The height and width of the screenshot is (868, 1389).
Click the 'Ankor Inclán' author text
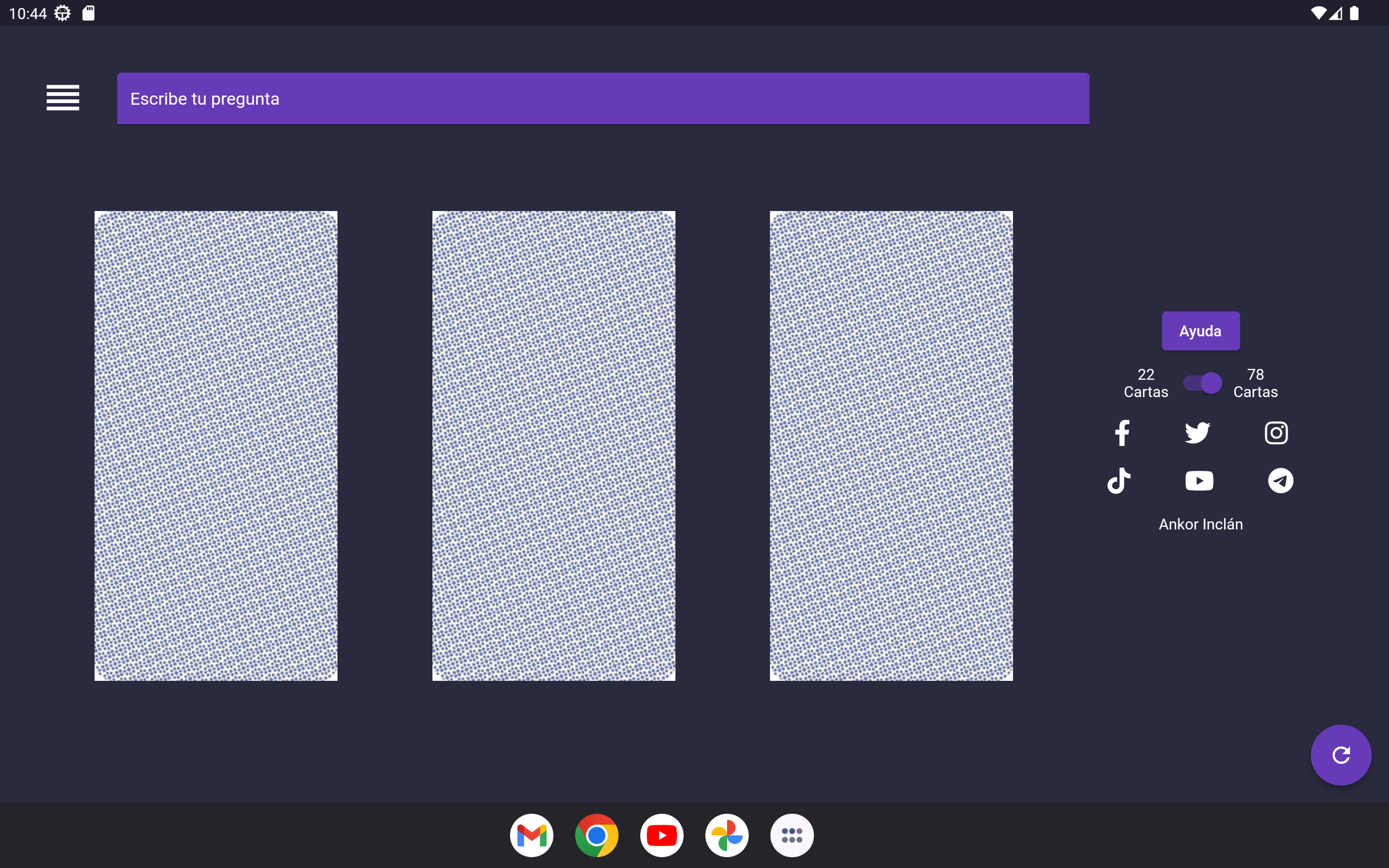pos(1201,524)
